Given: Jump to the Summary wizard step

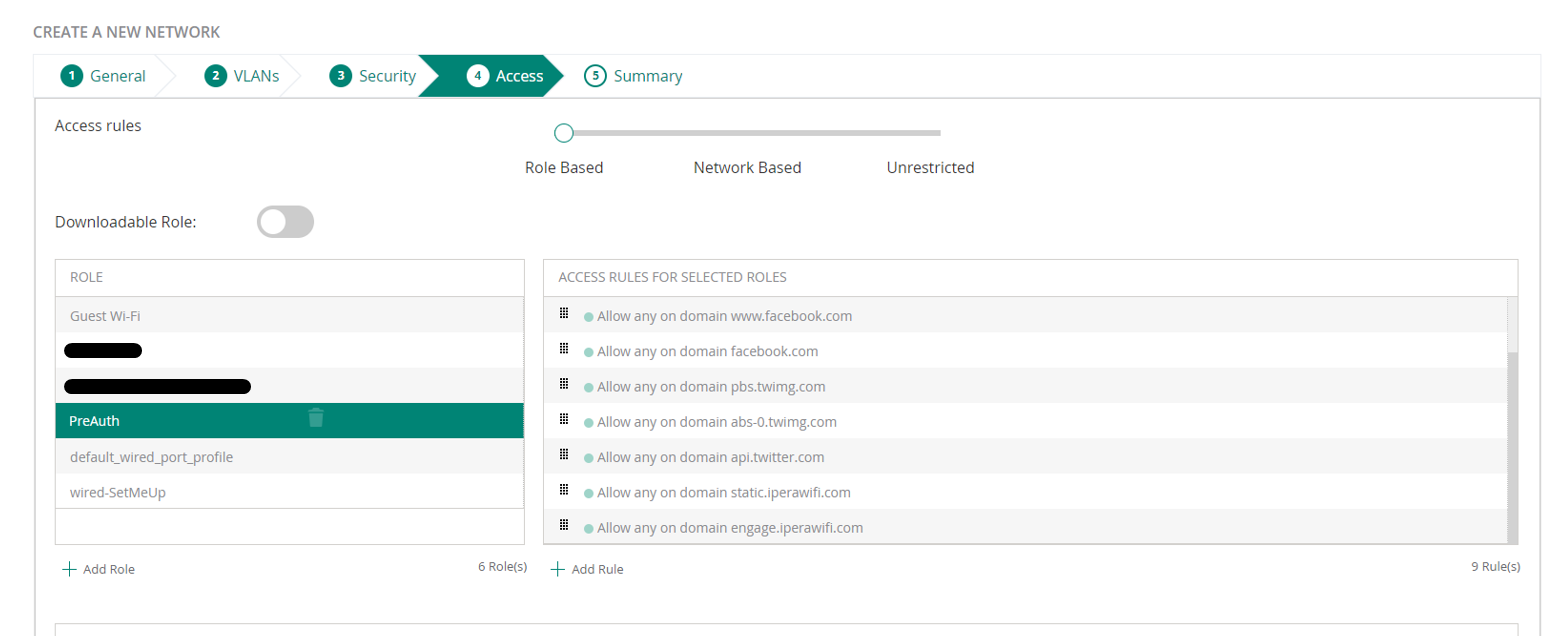Looking at the screenshot, I should pos(633,76).
